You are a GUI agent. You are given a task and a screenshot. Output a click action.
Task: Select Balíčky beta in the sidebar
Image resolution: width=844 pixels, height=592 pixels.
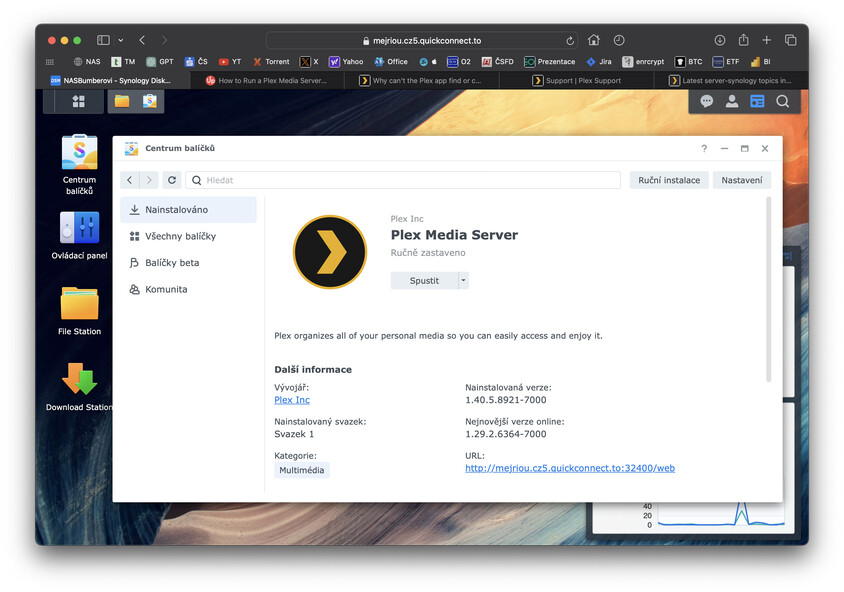[188, 263]
